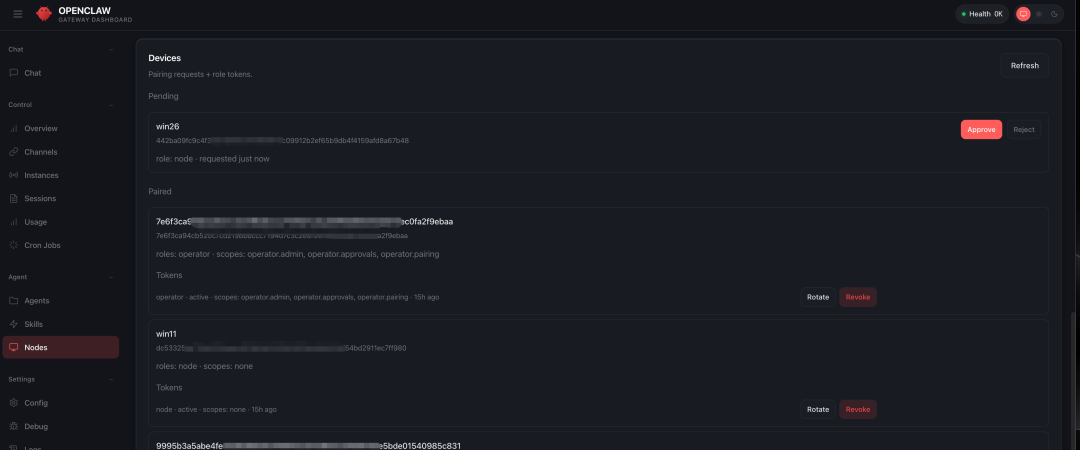Click the Health OK status pill
Image resolution: width=1080 pixels, height=450 pixels.
pos(982,14)
